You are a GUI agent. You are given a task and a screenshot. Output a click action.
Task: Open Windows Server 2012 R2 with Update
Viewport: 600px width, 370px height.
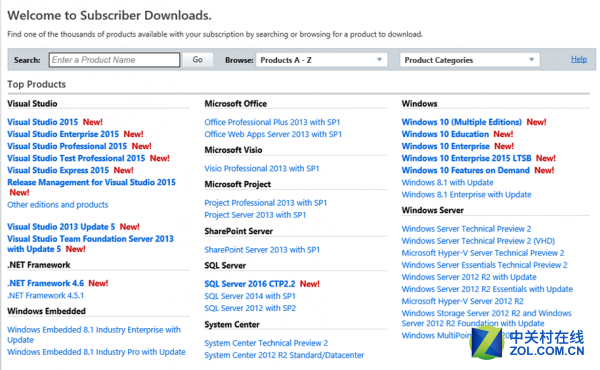tap(469, 277)
